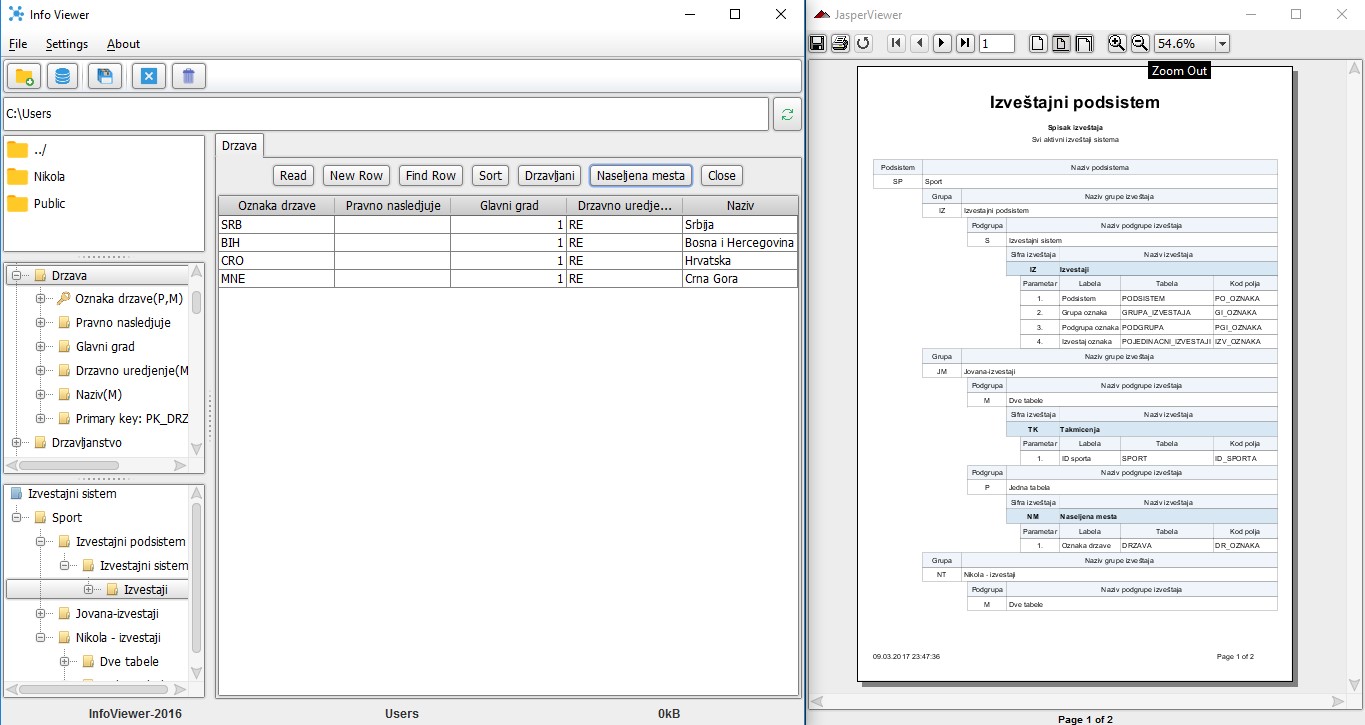Select the Nikola folder
Viewport: 1365px width, 725px height.
click(x=49, y=176)
